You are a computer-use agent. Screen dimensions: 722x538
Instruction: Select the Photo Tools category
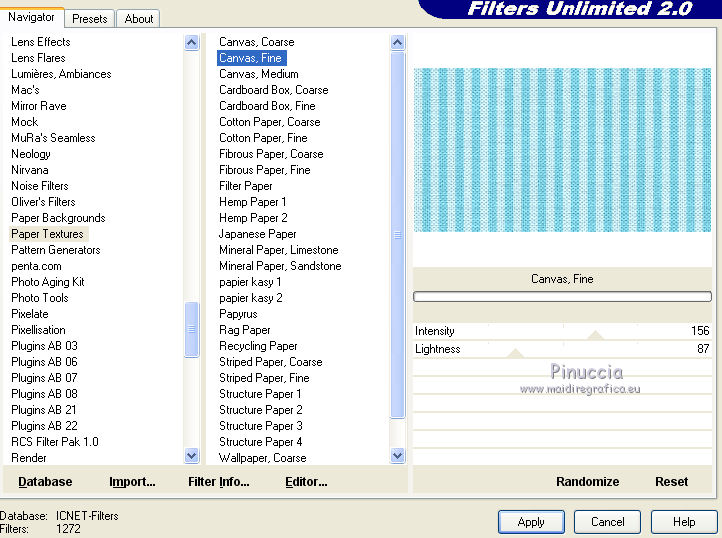[x=40, y=298]
